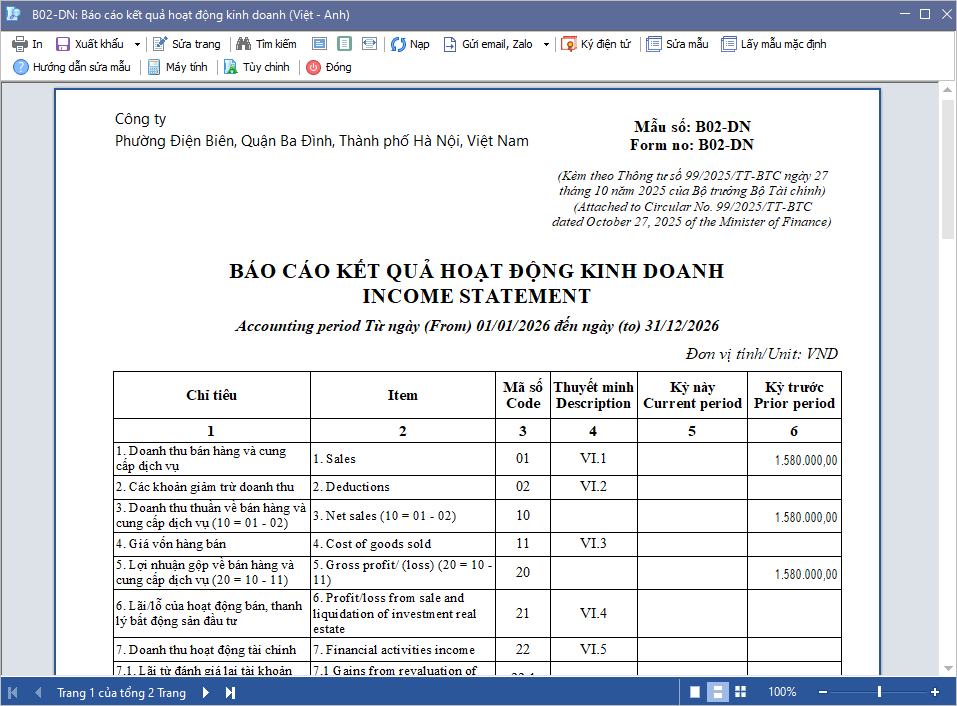Click the '1. Sales' item cell
957x706 pixels.
tap(403, 459)
